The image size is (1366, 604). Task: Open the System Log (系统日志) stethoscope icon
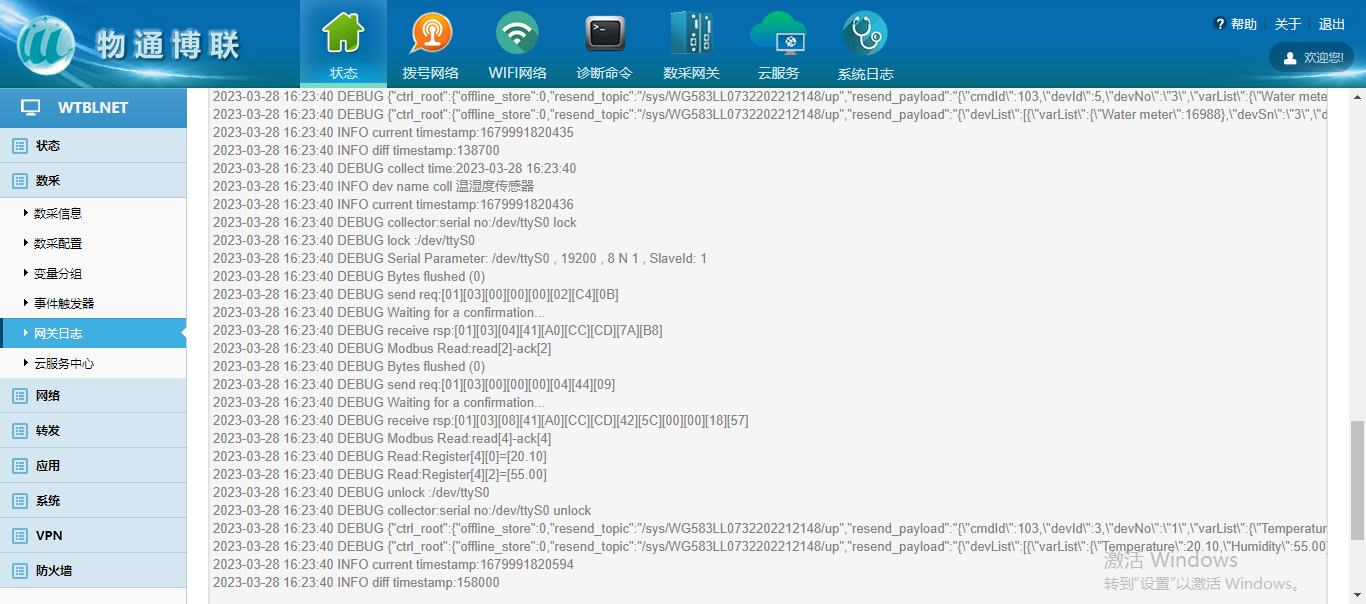pos(865,35)
